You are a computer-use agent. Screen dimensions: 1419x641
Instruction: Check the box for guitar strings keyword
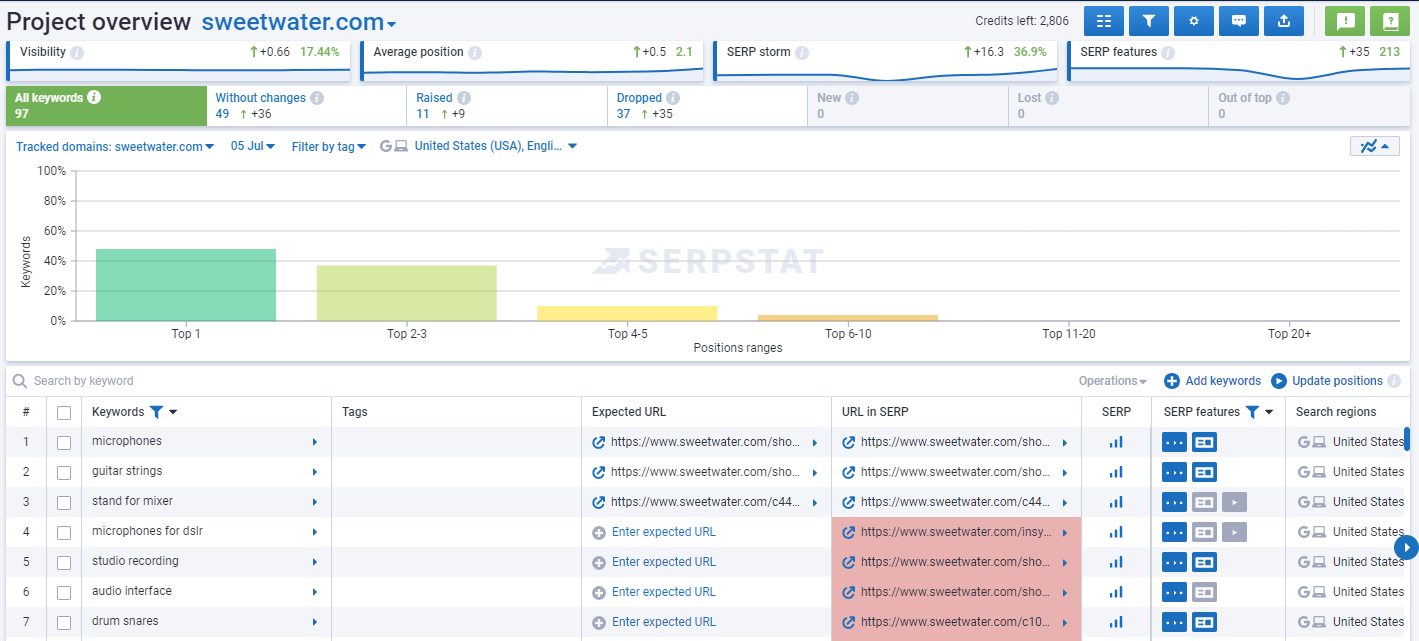[64, 472]
